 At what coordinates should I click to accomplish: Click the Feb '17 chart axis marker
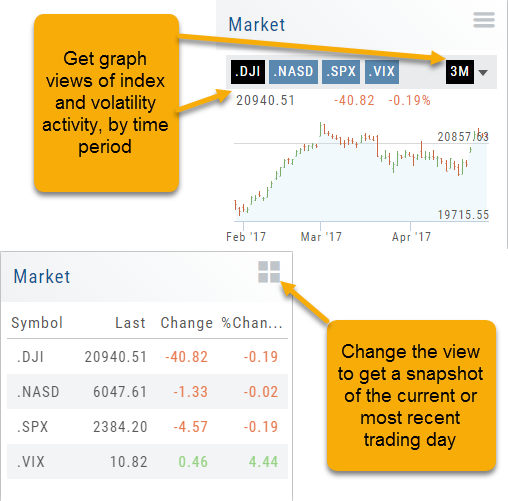[x=246, y=237]
